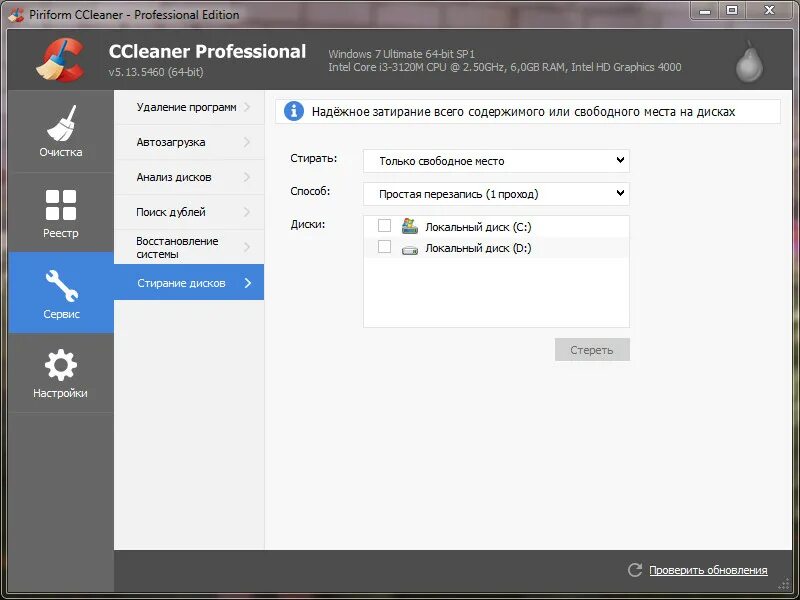Minimize the CCleaner window

(x=705, y=11)
